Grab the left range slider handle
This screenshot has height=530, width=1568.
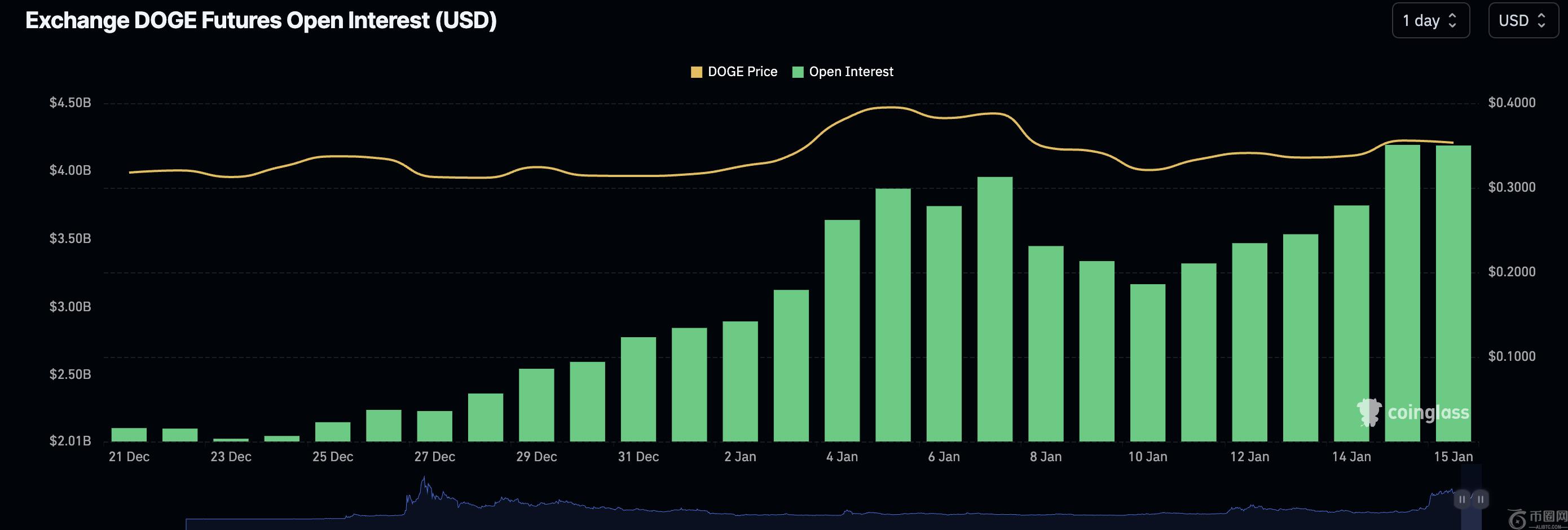click(x=1461, y=499)
